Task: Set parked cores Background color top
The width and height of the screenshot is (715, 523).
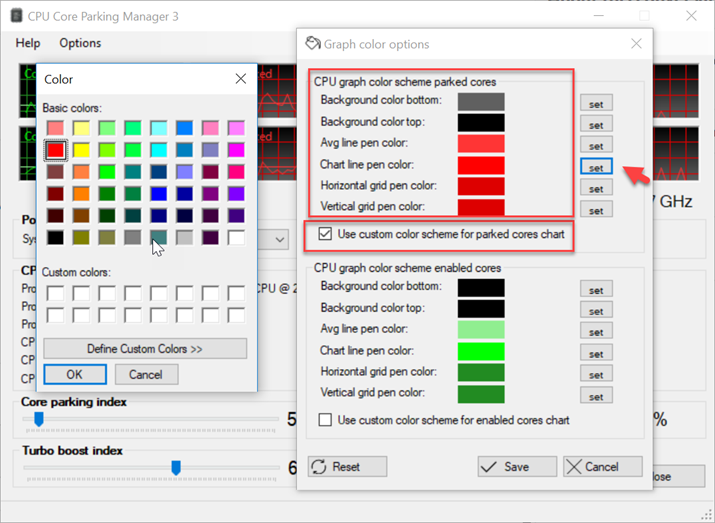Action: coord(596,124)
